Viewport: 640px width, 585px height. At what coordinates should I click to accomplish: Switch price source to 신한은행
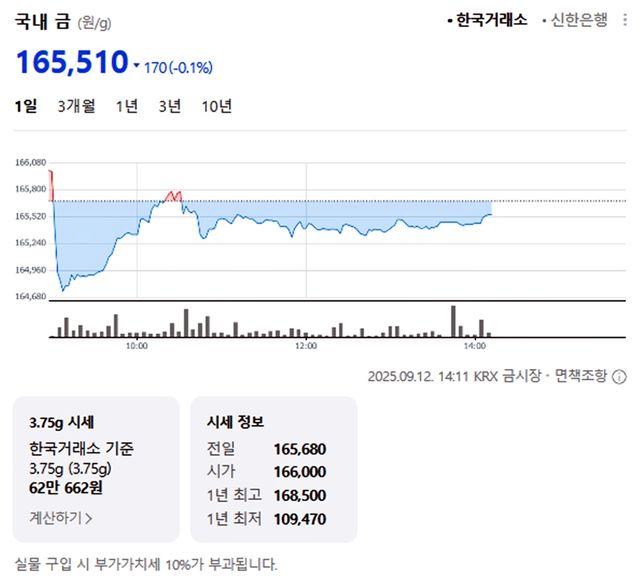tap(578, 20)
